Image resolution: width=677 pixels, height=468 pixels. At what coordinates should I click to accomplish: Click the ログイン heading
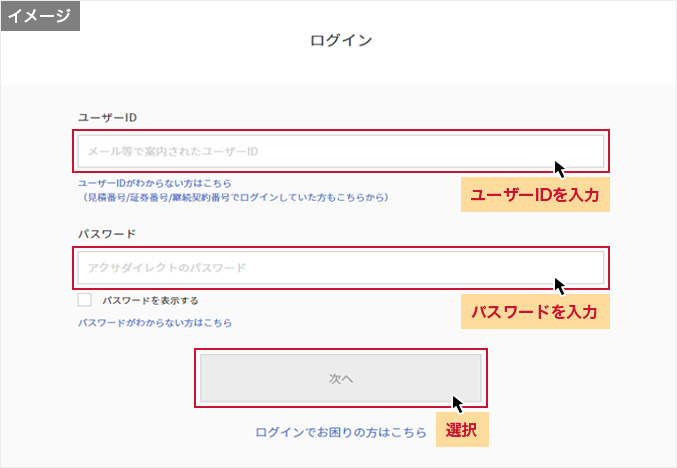(341, 41)
